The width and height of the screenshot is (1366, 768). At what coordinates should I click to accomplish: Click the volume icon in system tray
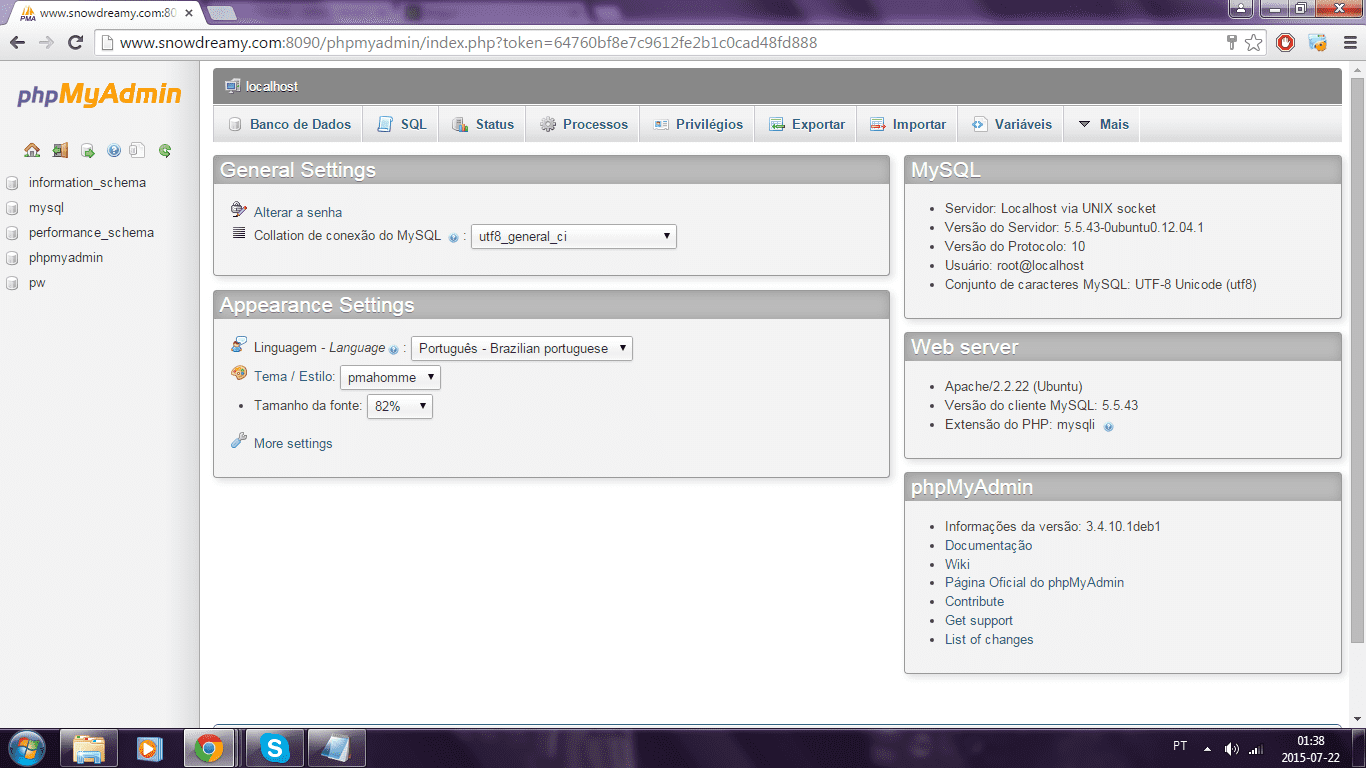coord(1231,749)
